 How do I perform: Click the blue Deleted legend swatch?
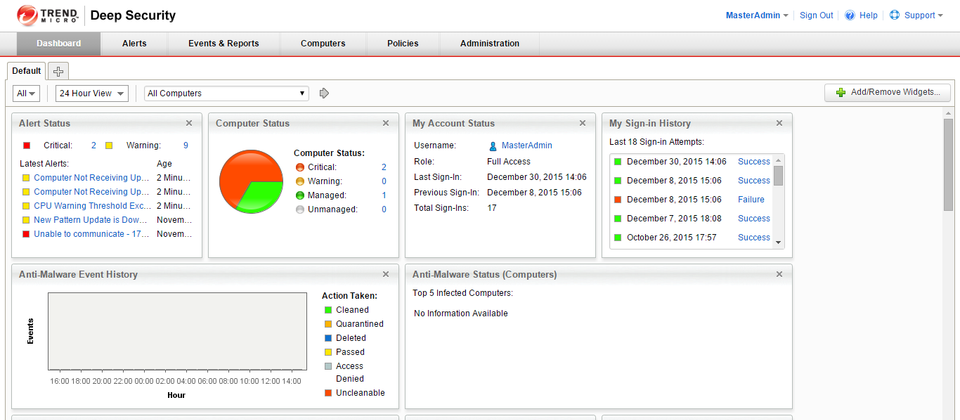tap(328, 338)
